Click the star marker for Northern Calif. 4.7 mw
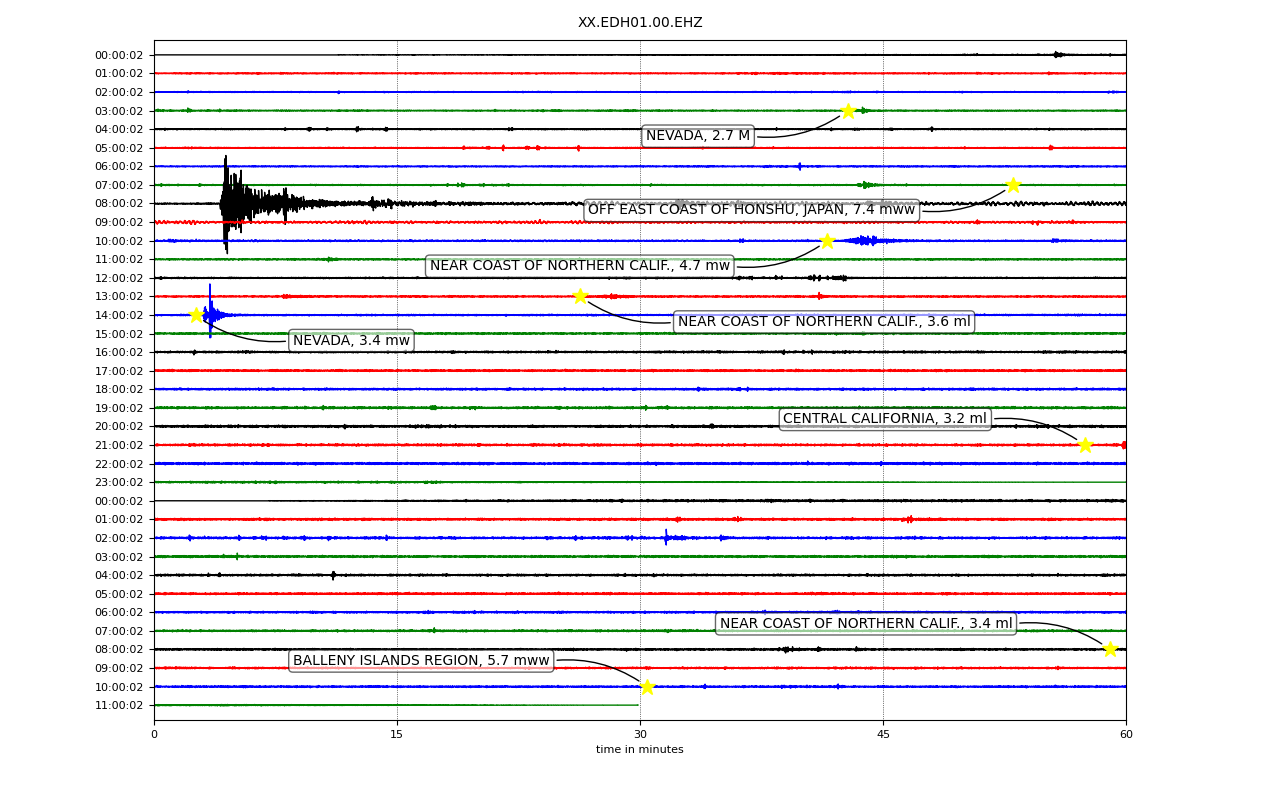The width and height of the screenshot is (1280, 800). (x=827, y=241)
